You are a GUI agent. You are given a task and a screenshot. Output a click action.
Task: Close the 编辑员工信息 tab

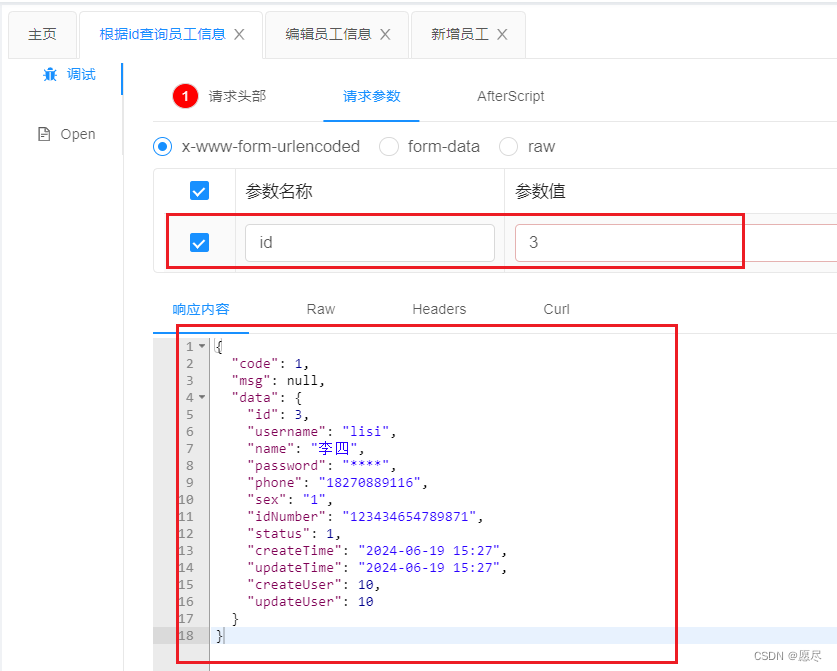[x=385, y=33]
